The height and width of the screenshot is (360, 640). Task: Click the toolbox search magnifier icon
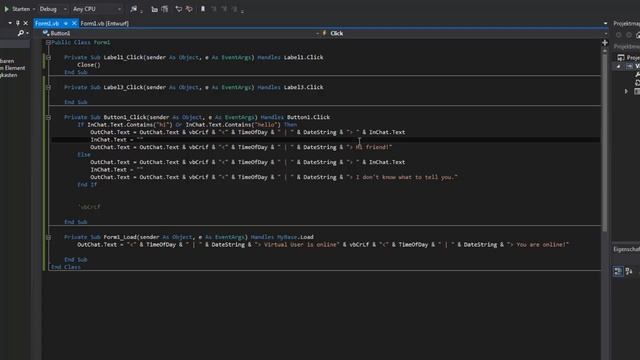point(20,33)
